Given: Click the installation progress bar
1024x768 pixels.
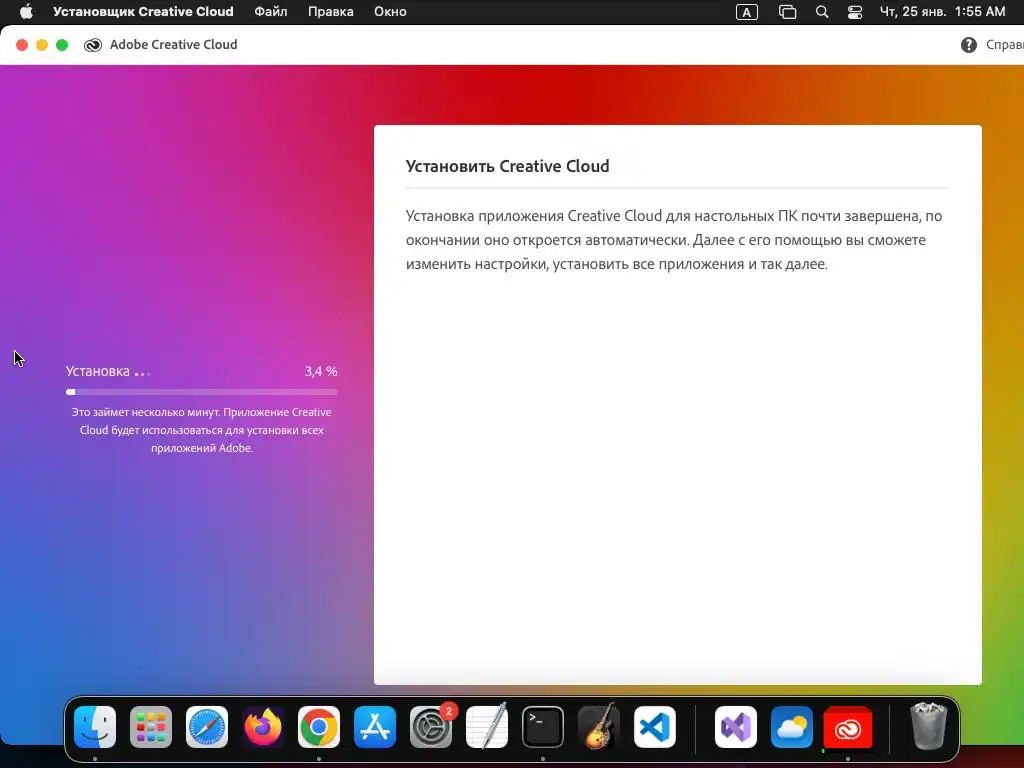Looking at the screenshot, I should (202, 392).
